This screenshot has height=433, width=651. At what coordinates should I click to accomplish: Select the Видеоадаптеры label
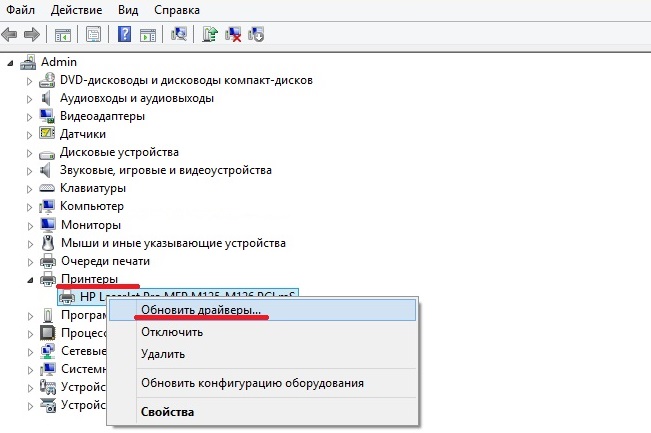[102, 116]
